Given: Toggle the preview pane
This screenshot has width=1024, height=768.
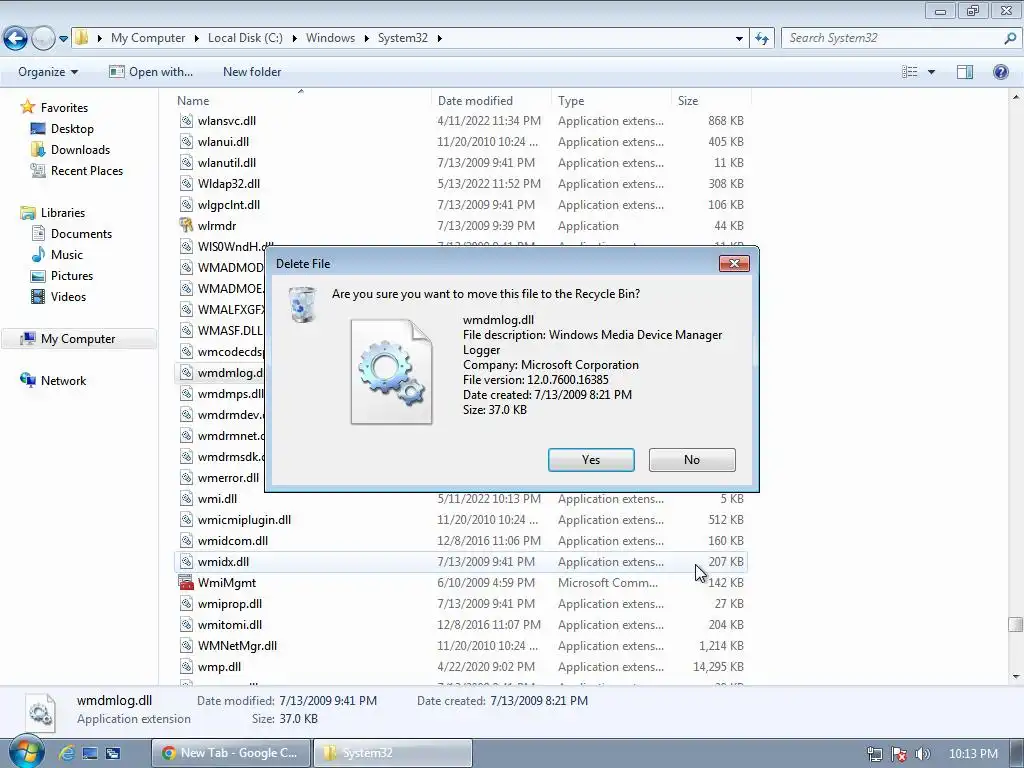Looking at the screenshot, I should [965, 72].
